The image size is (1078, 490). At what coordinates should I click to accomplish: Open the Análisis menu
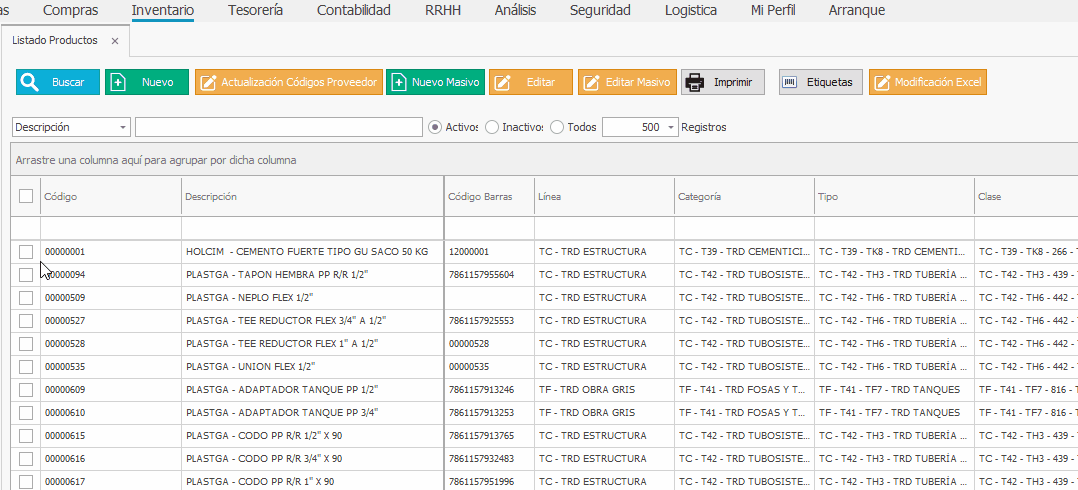tap(516, 10)
